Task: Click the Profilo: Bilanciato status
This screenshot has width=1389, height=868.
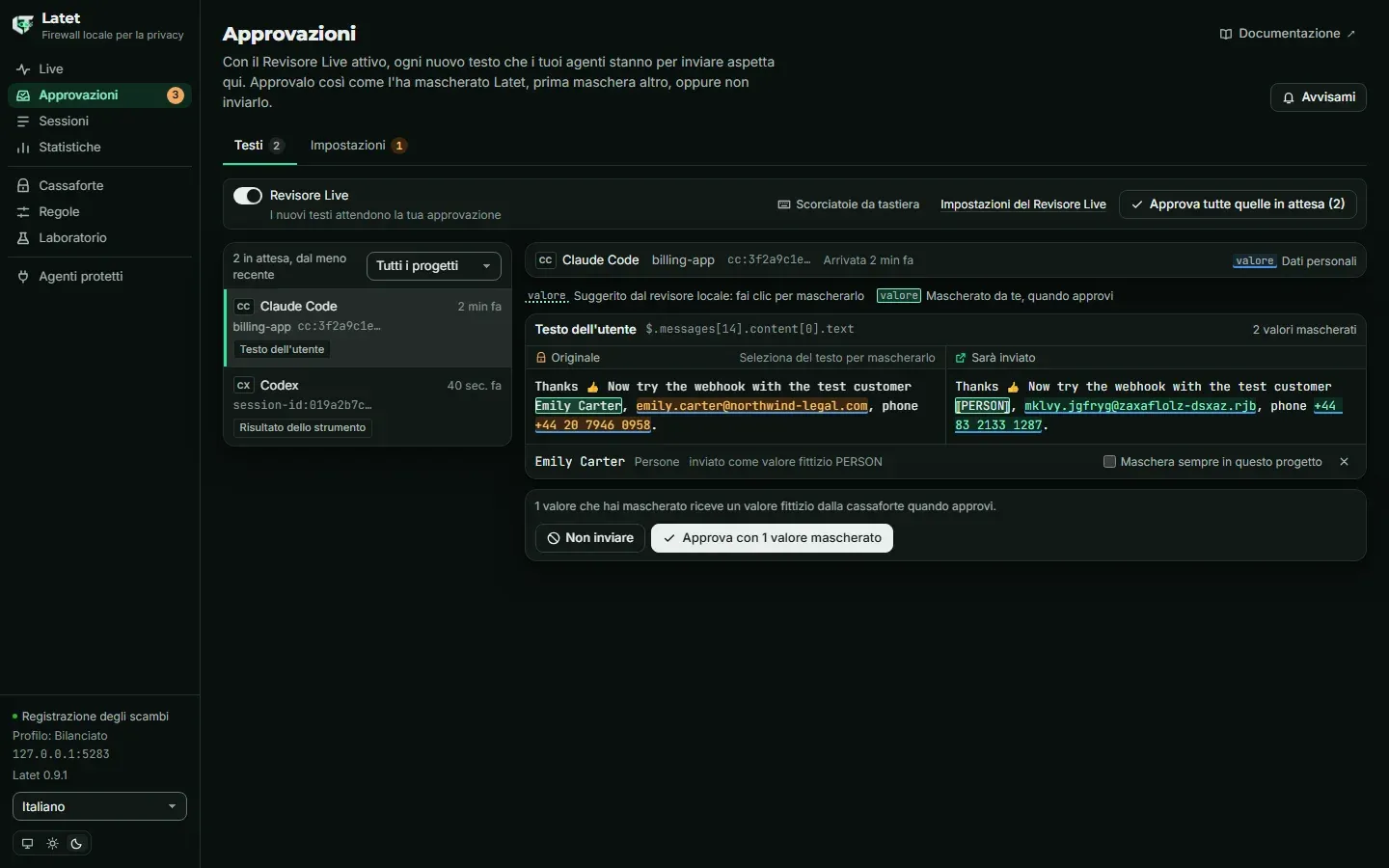Action: pyautogui.click(x=60, y=736)
